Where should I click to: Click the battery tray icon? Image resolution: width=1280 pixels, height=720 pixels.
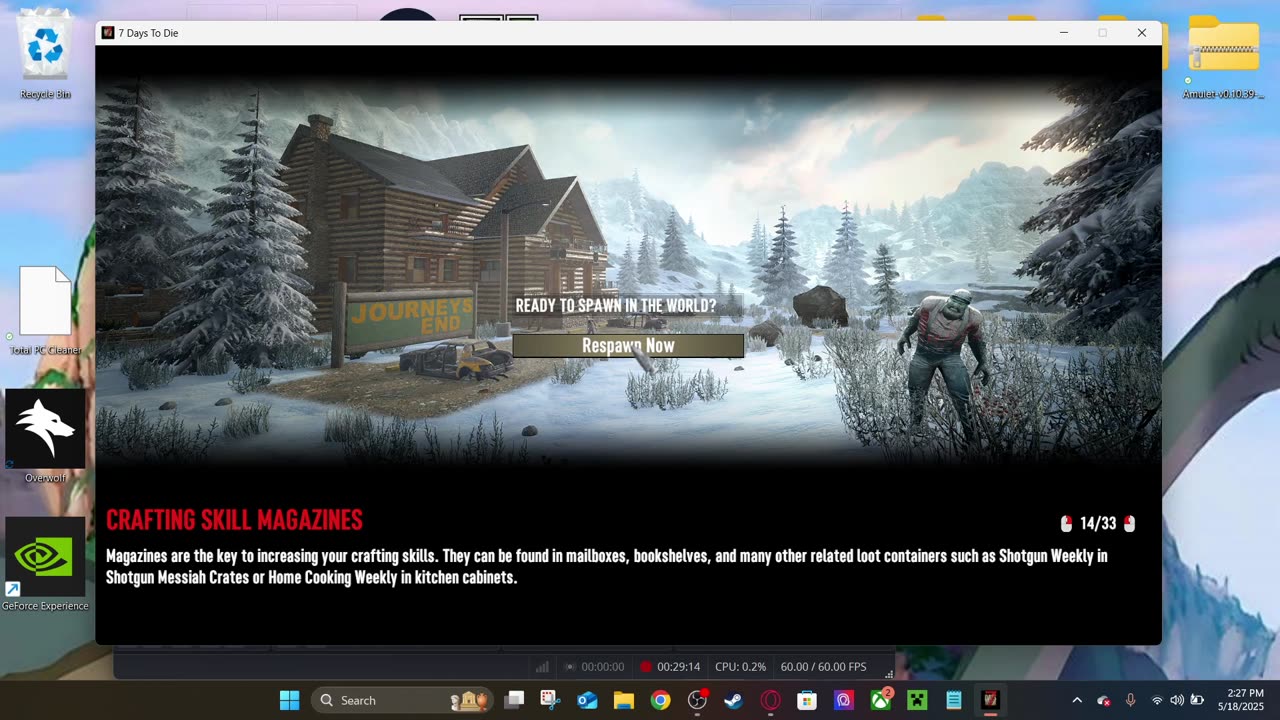click(x=1197, y=700)
